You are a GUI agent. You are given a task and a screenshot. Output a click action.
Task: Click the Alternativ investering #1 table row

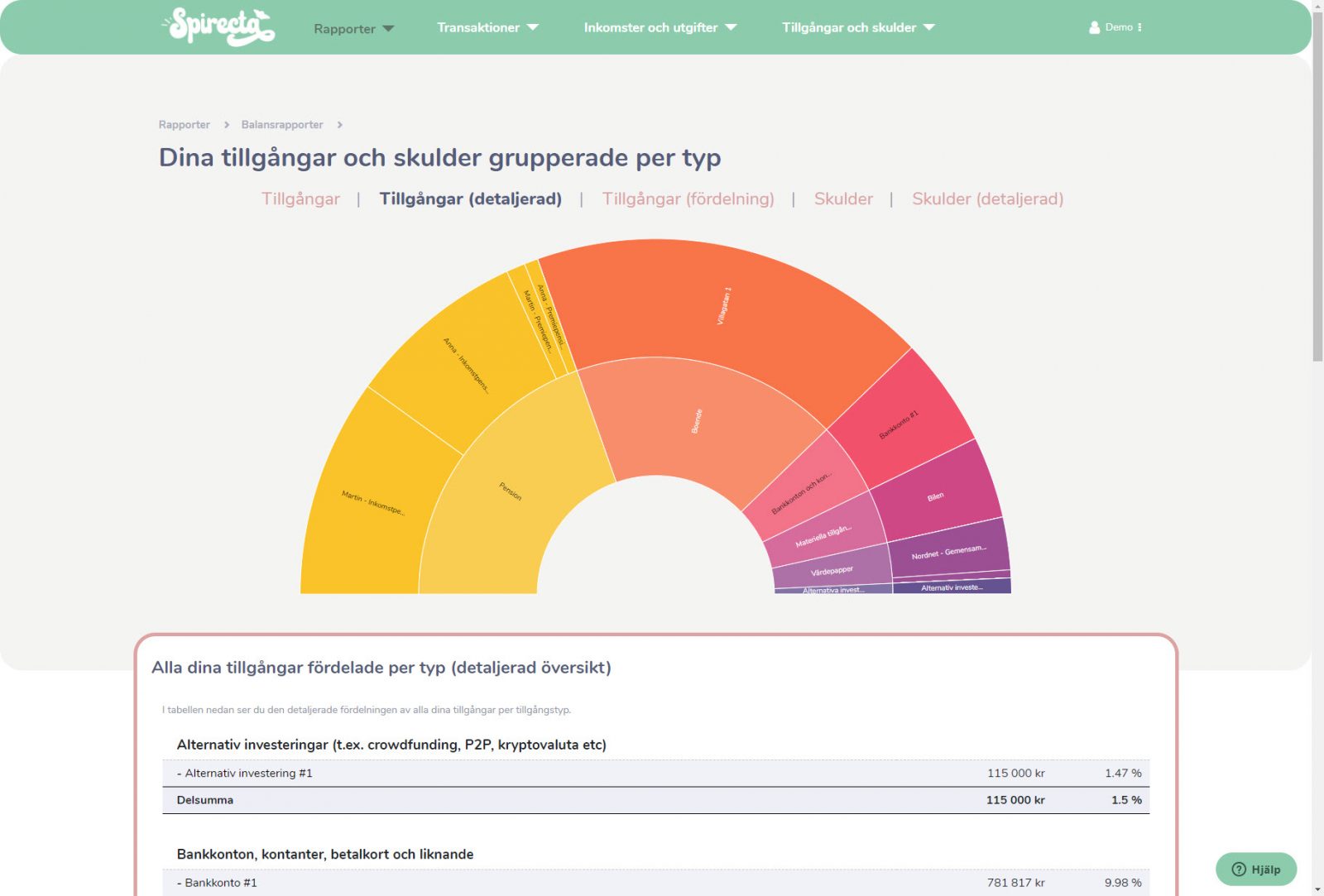pos(579,774)
